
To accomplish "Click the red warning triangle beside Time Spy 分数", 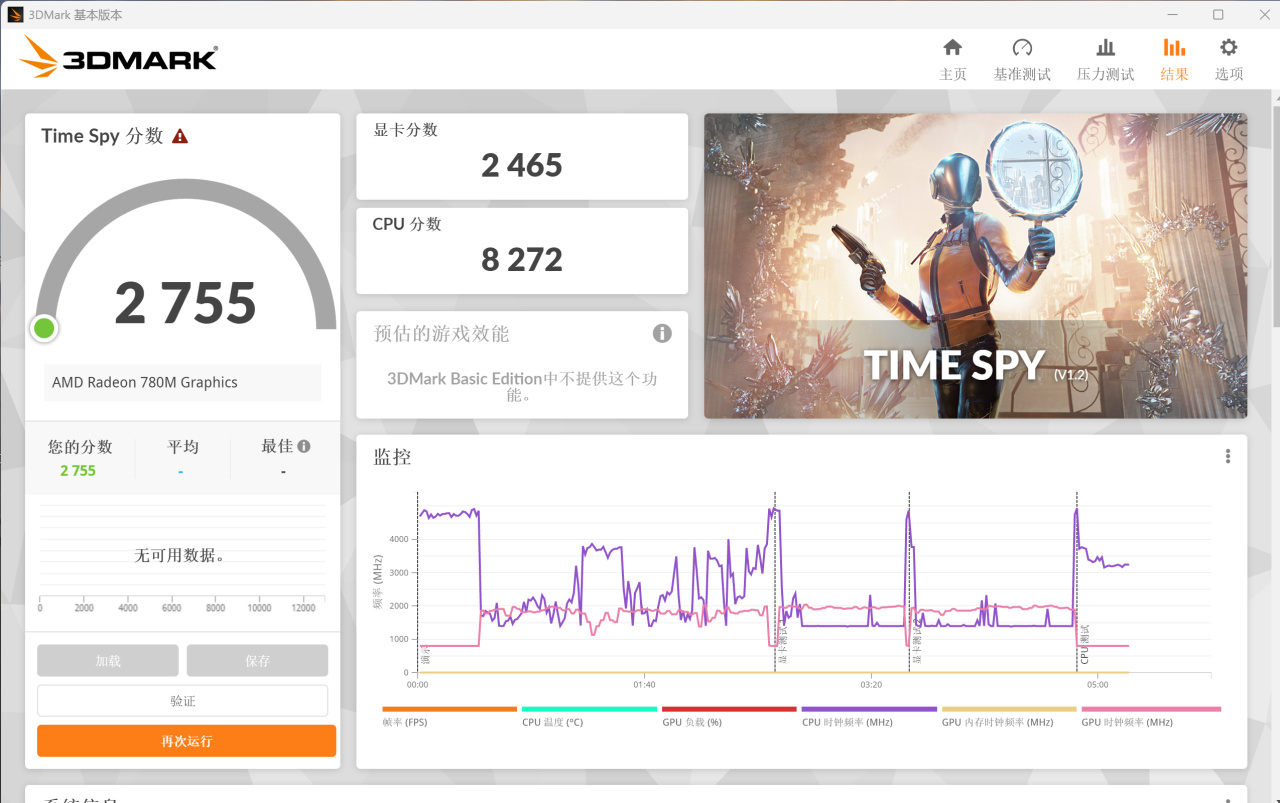I will click(180, 136).
